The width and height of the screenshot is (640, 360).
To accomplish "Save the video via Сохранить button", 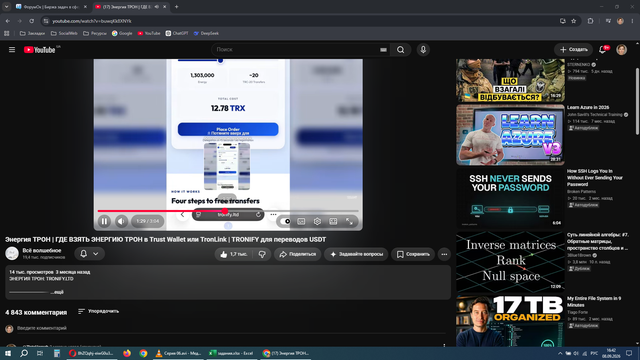I will 413,254.
